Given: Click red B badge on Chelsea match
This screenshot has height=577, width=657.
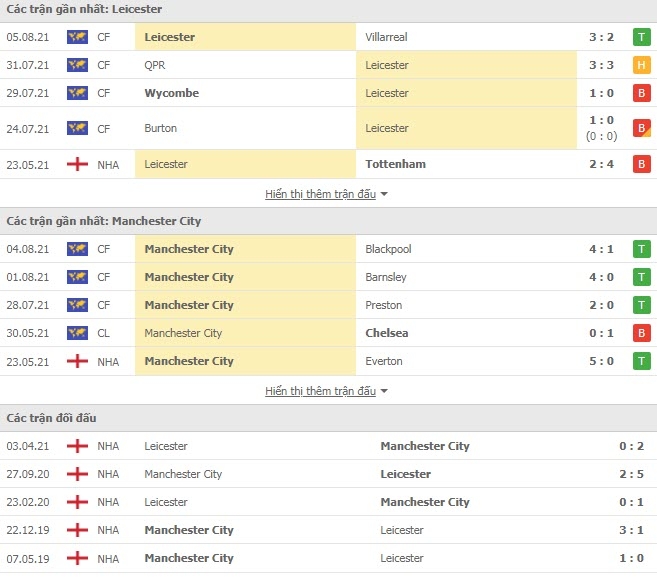Looking at the screenshot, I should (x=641, y=333).
